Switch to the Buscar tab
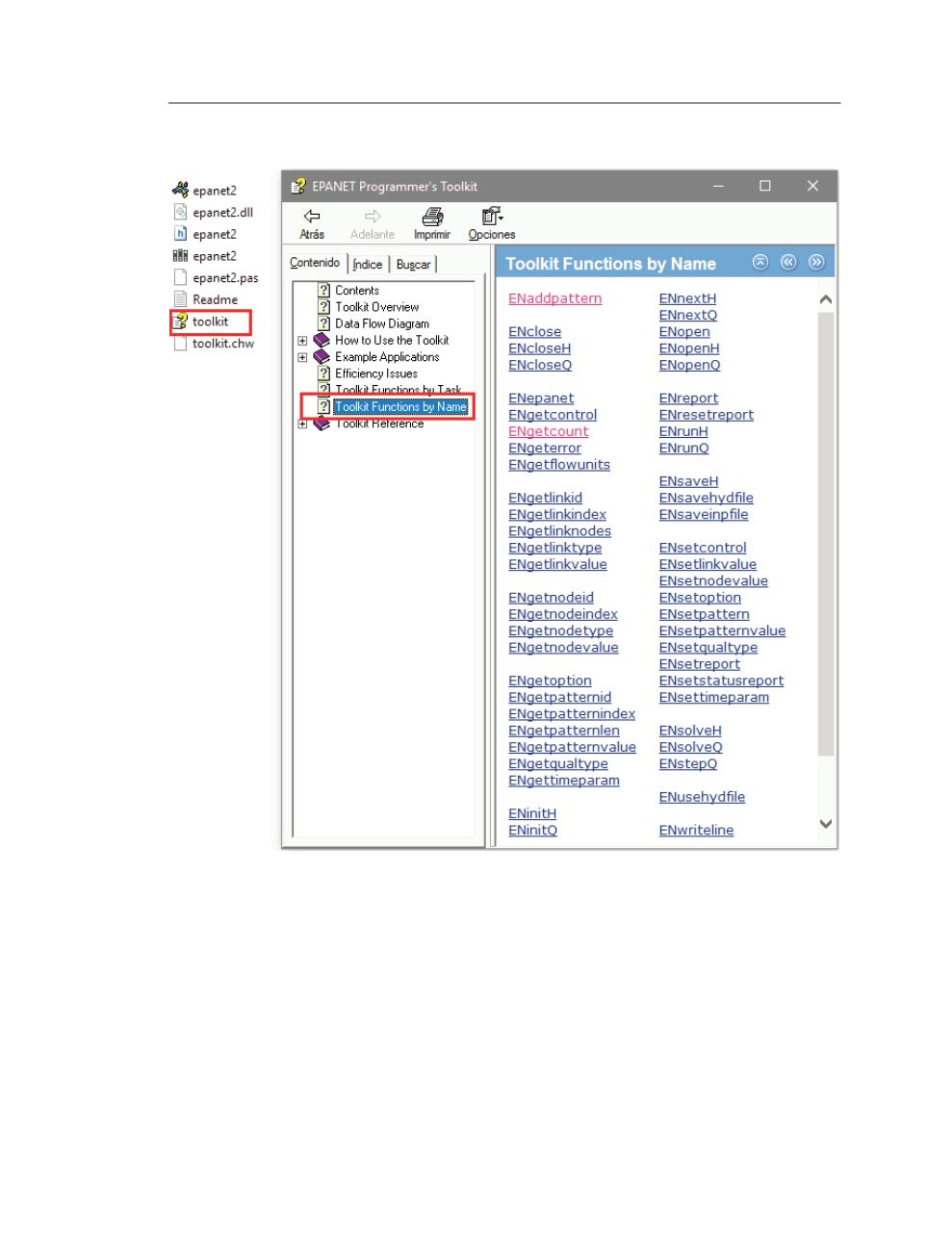The image size is (952, 1259). (414, 265)
